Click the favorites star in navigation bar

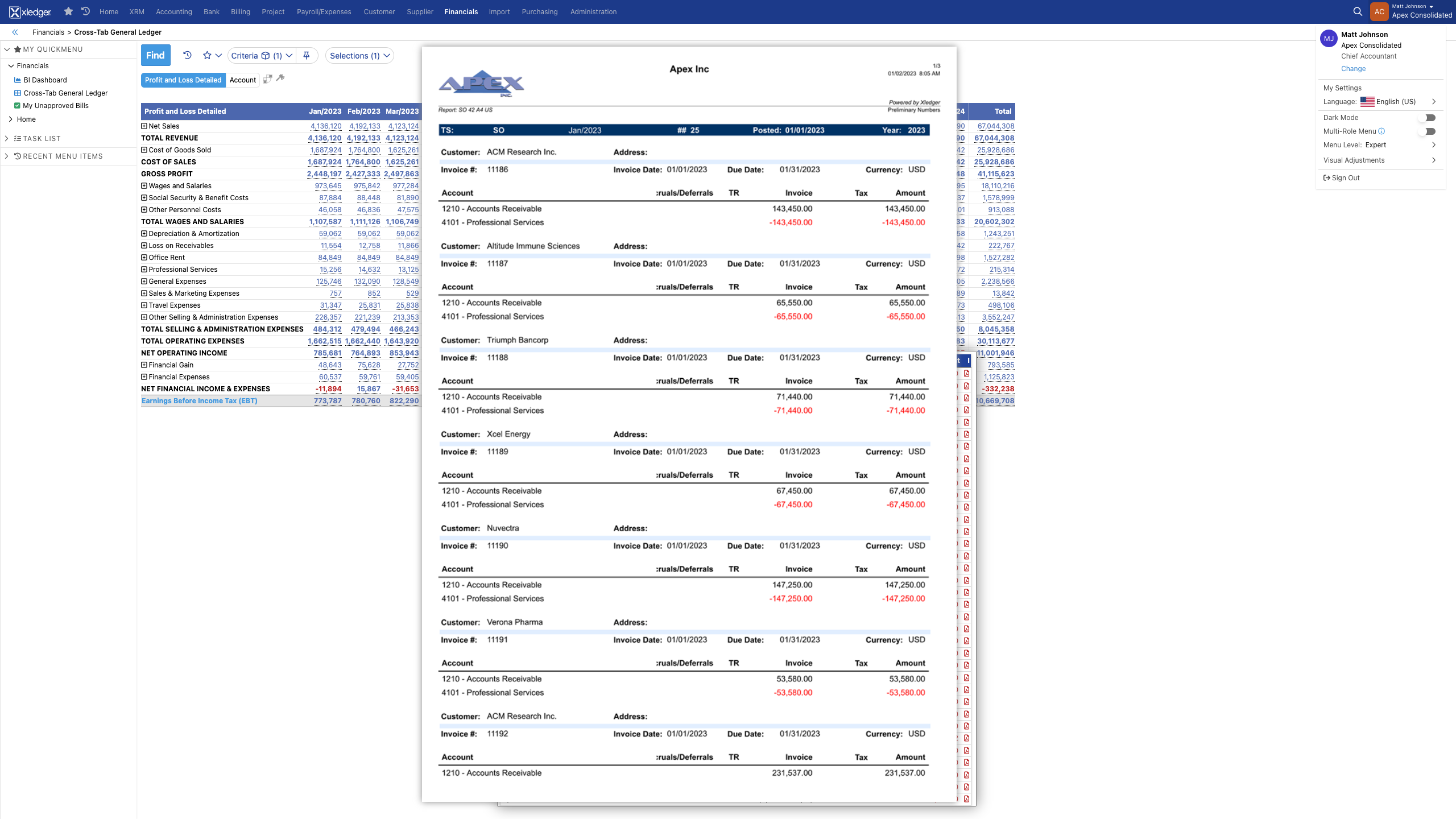tap(68, 11)
